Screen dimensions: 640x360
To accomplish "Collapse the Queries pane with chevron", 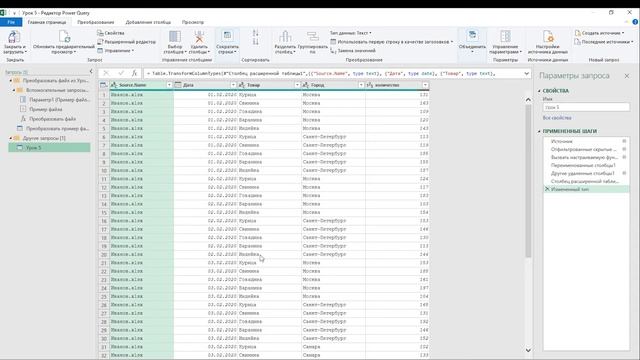I will [91, 72].
